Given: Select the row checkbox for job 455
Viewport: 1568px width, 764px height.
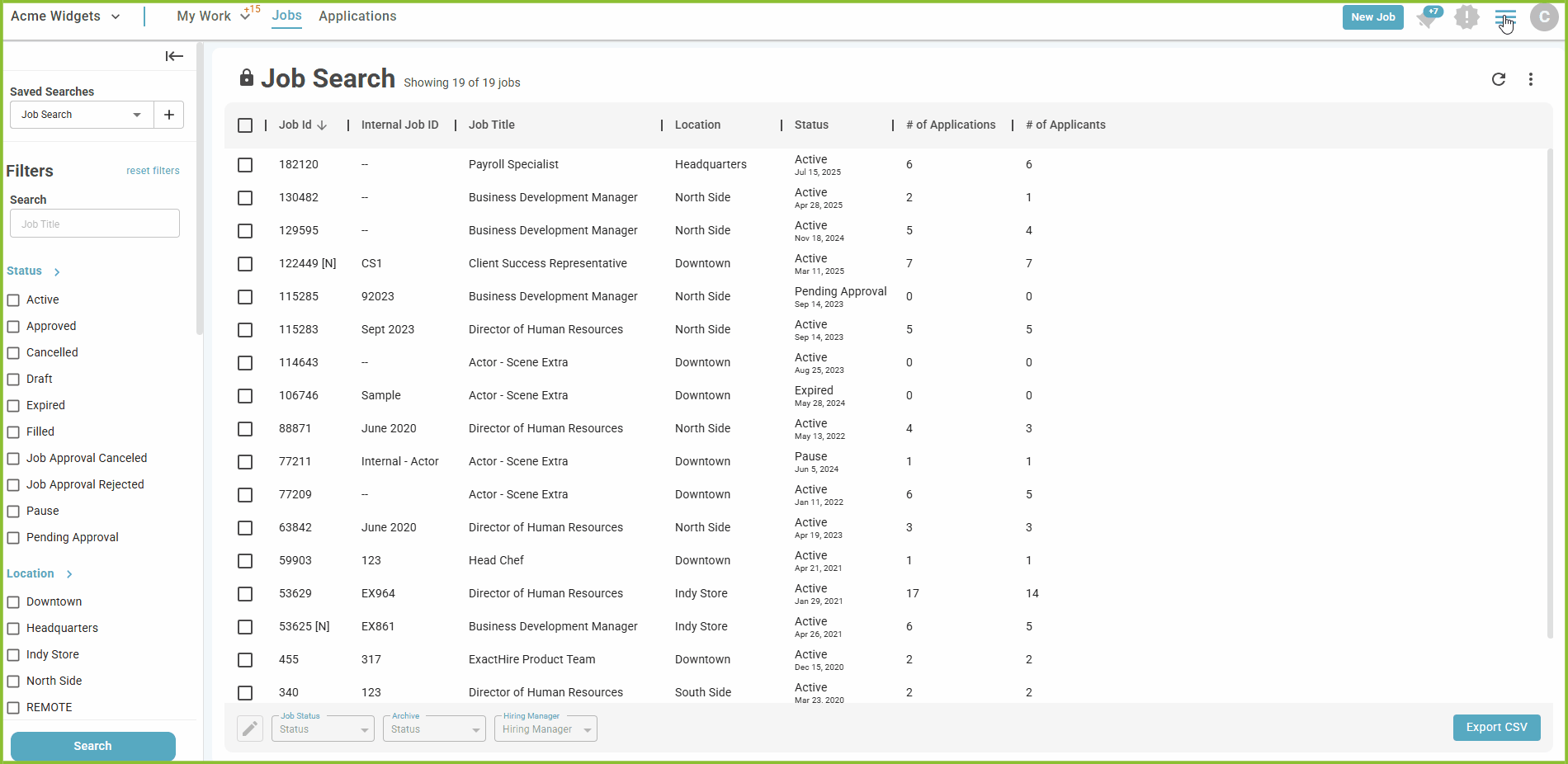Looking at the screenshot, I should [x=245, y=660].
